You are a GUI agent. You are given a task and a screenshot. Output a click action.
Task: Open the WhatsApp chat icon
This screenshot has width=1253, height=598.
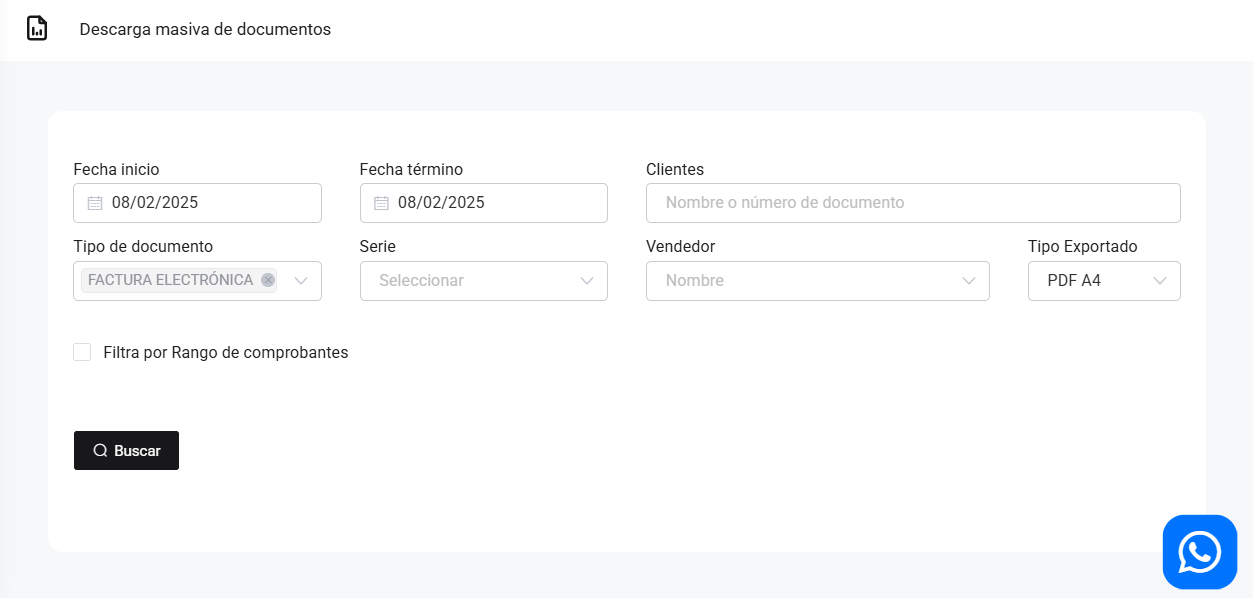1199,552
